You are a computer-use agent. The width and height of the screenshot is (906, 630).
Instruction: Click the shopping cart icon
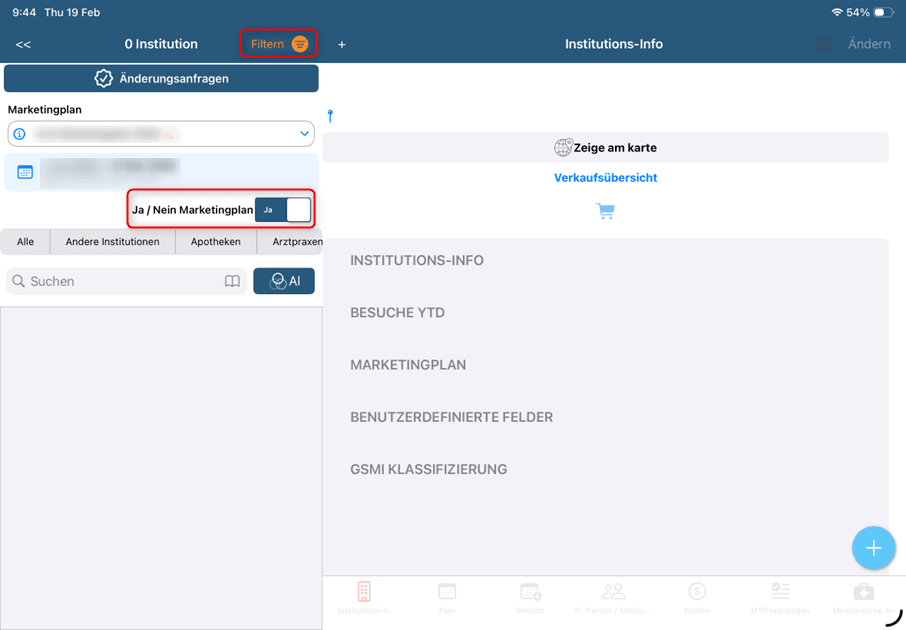(605, 211)
